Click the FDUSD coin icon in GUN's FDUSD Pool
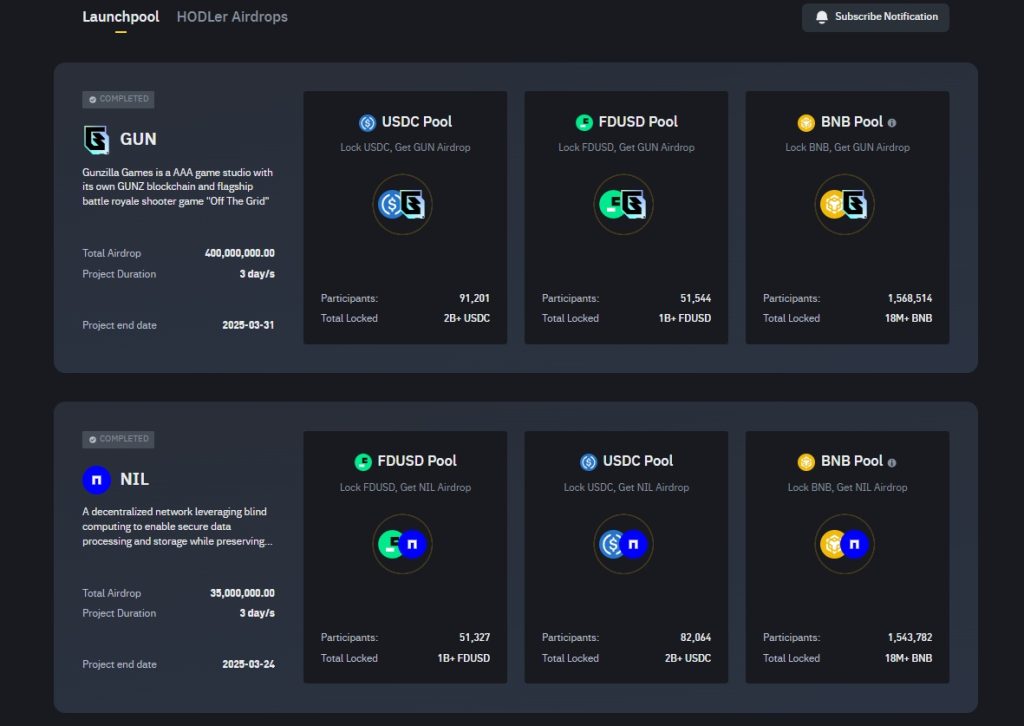Screen dimensions: 1024x726 [x=588, y=122]
